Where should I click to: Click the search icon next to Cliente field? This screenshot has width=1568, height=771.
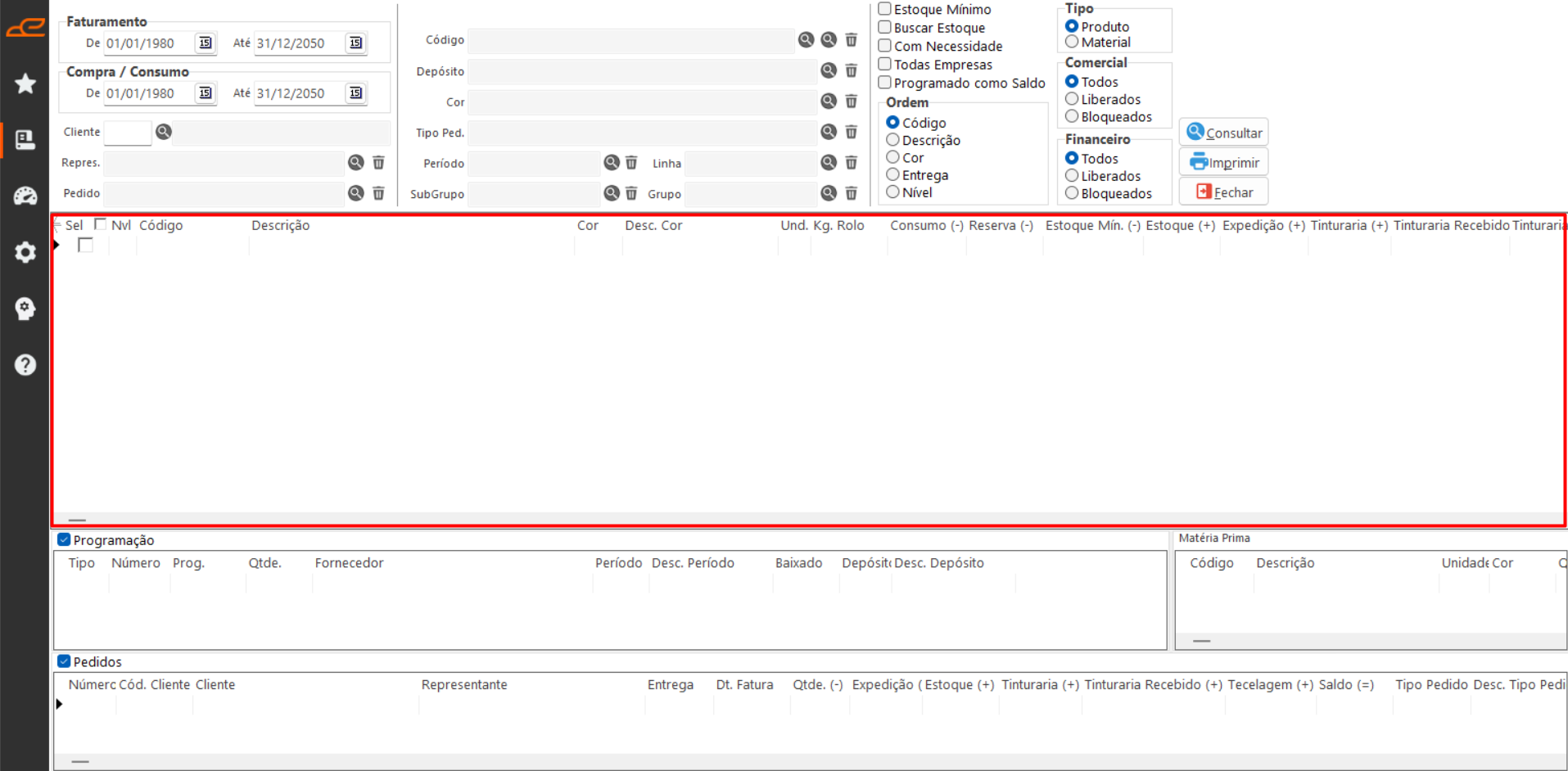coord(164,132)
